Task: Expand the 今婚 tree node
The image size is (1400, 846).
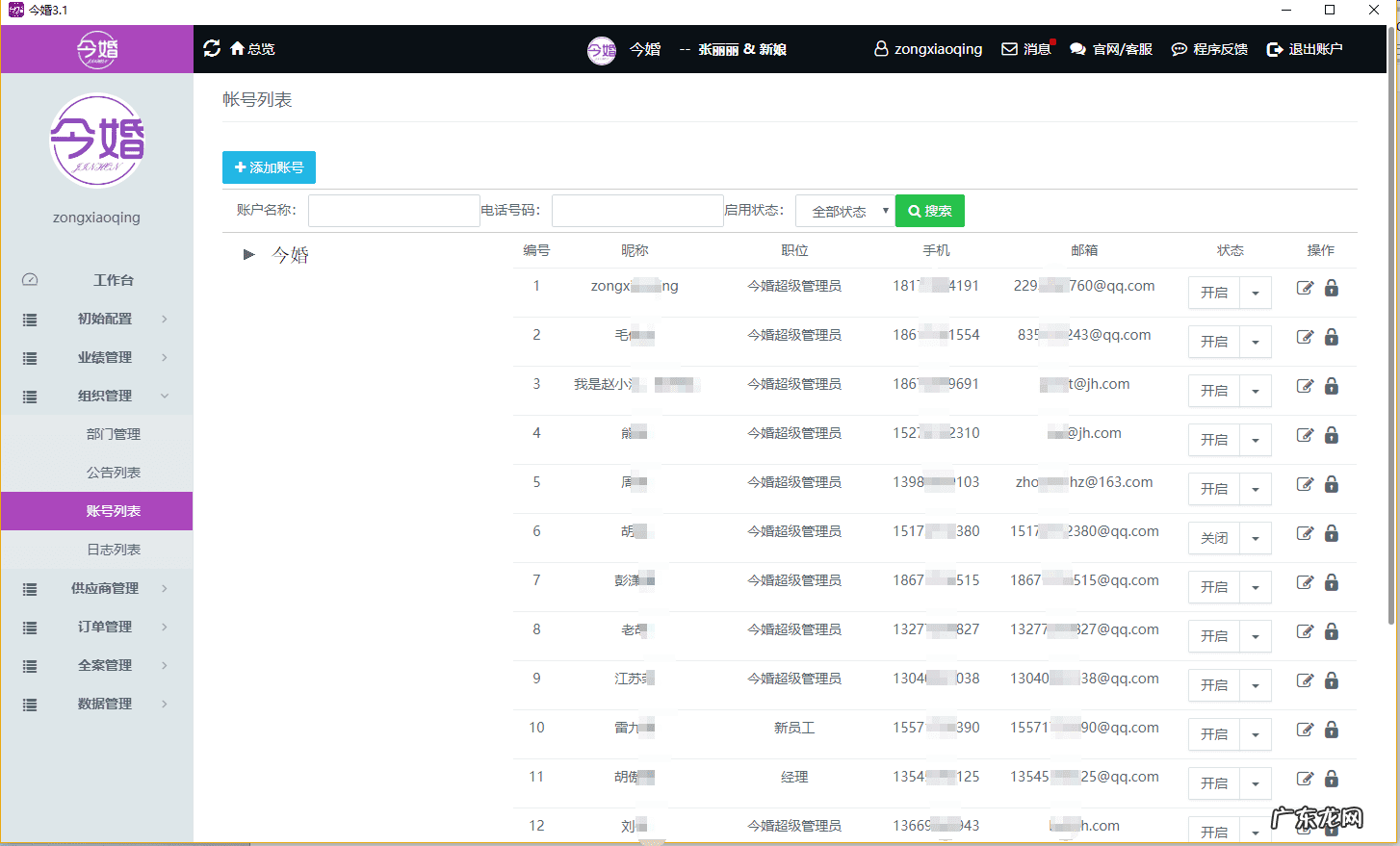Action: pos(249,255)
